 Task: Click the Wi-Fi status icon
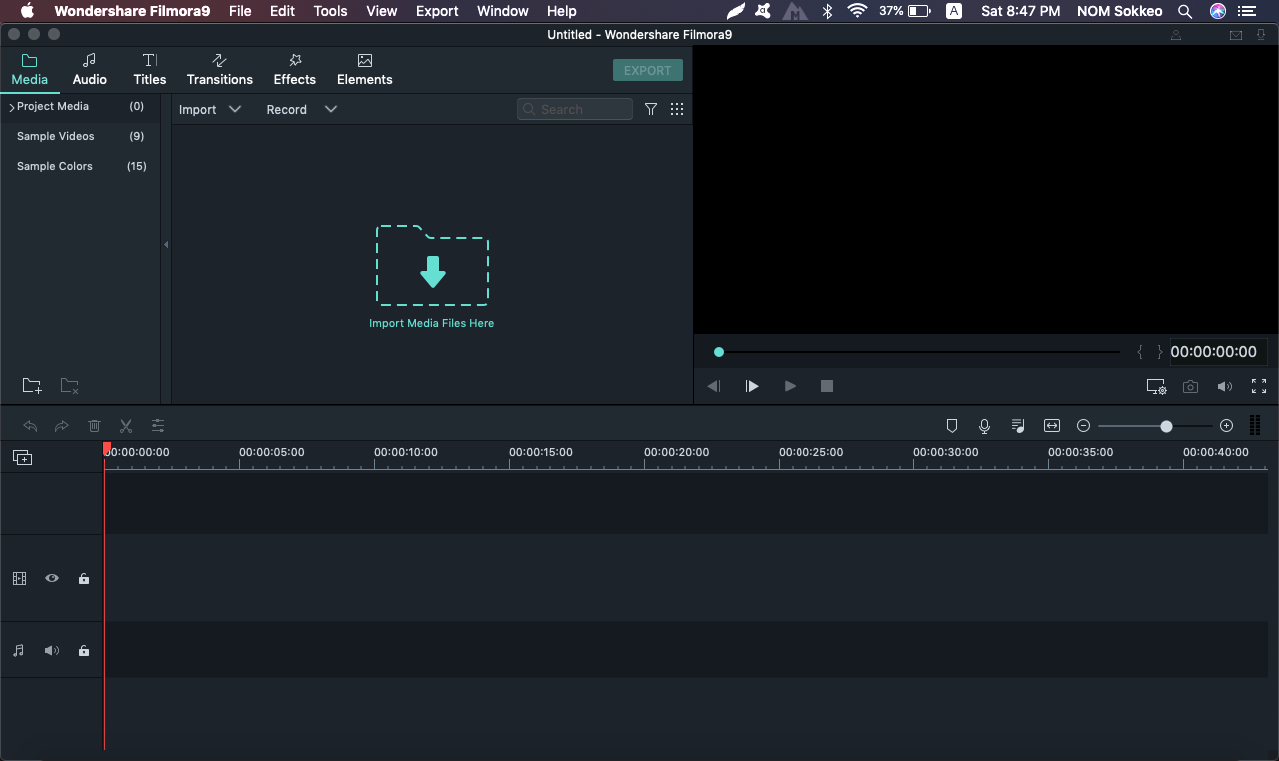(x=857, y=11)
